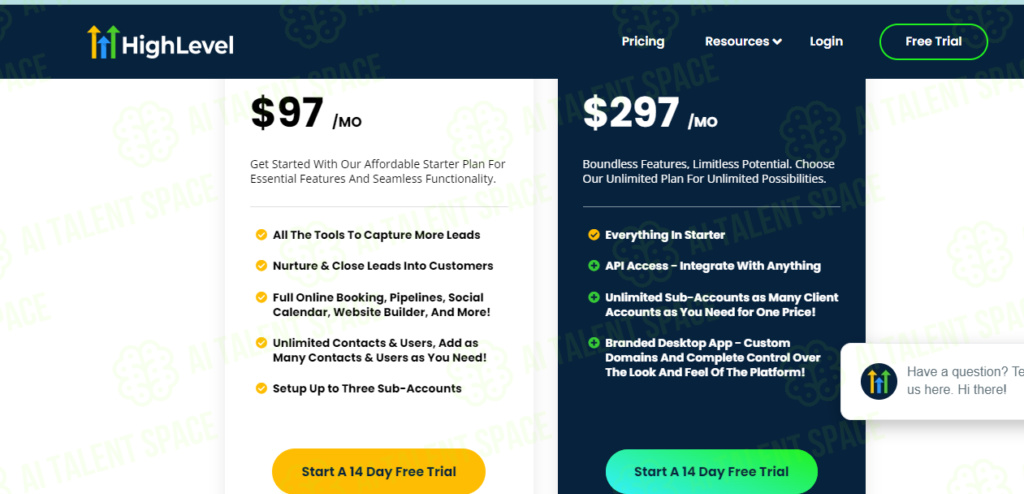Start the $297 plan 14 day free trial
The image size is (1024, 494).
click(711, 471)
